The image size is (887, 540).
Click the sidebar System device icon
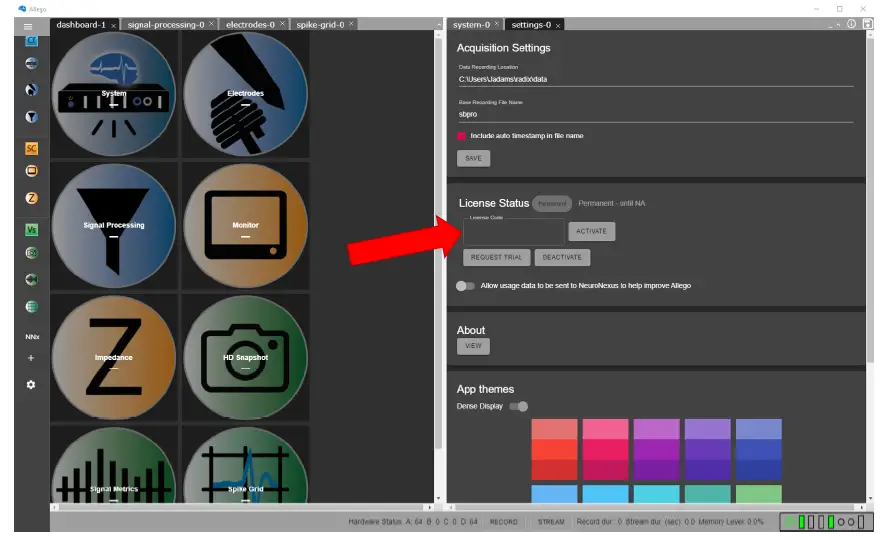32,63
